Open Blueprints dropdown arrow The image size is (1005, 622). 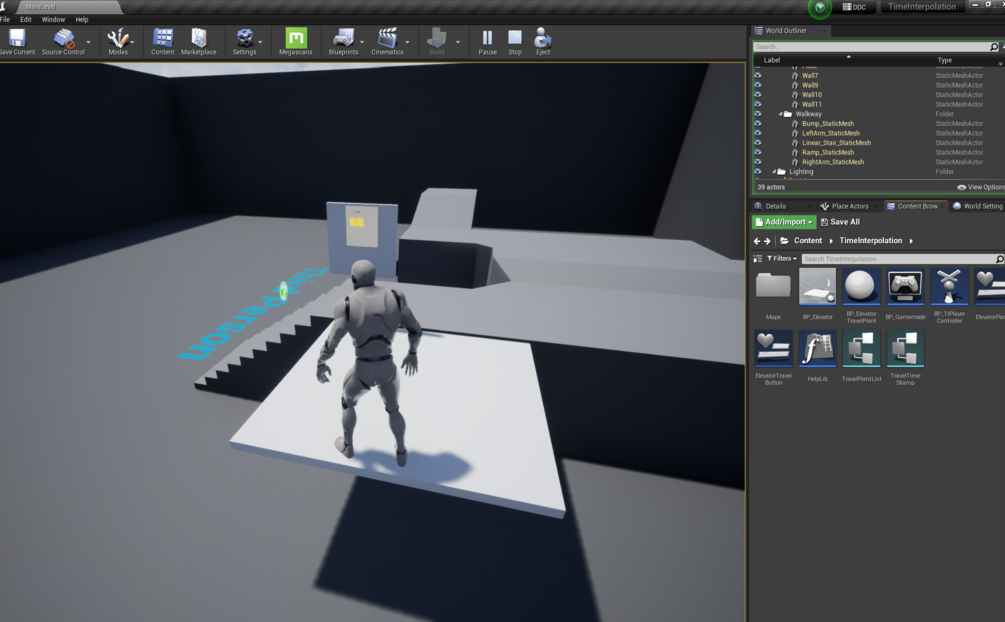pos(361,42)
